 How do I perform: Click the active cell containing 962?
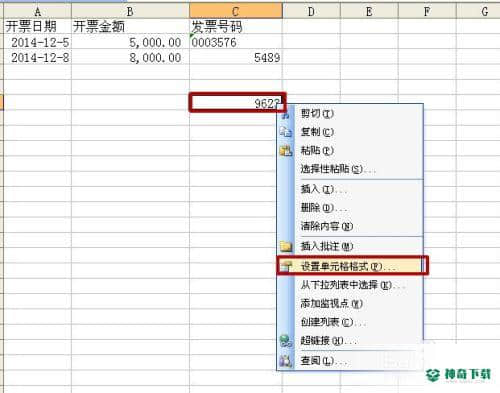[x=236, y=103]
